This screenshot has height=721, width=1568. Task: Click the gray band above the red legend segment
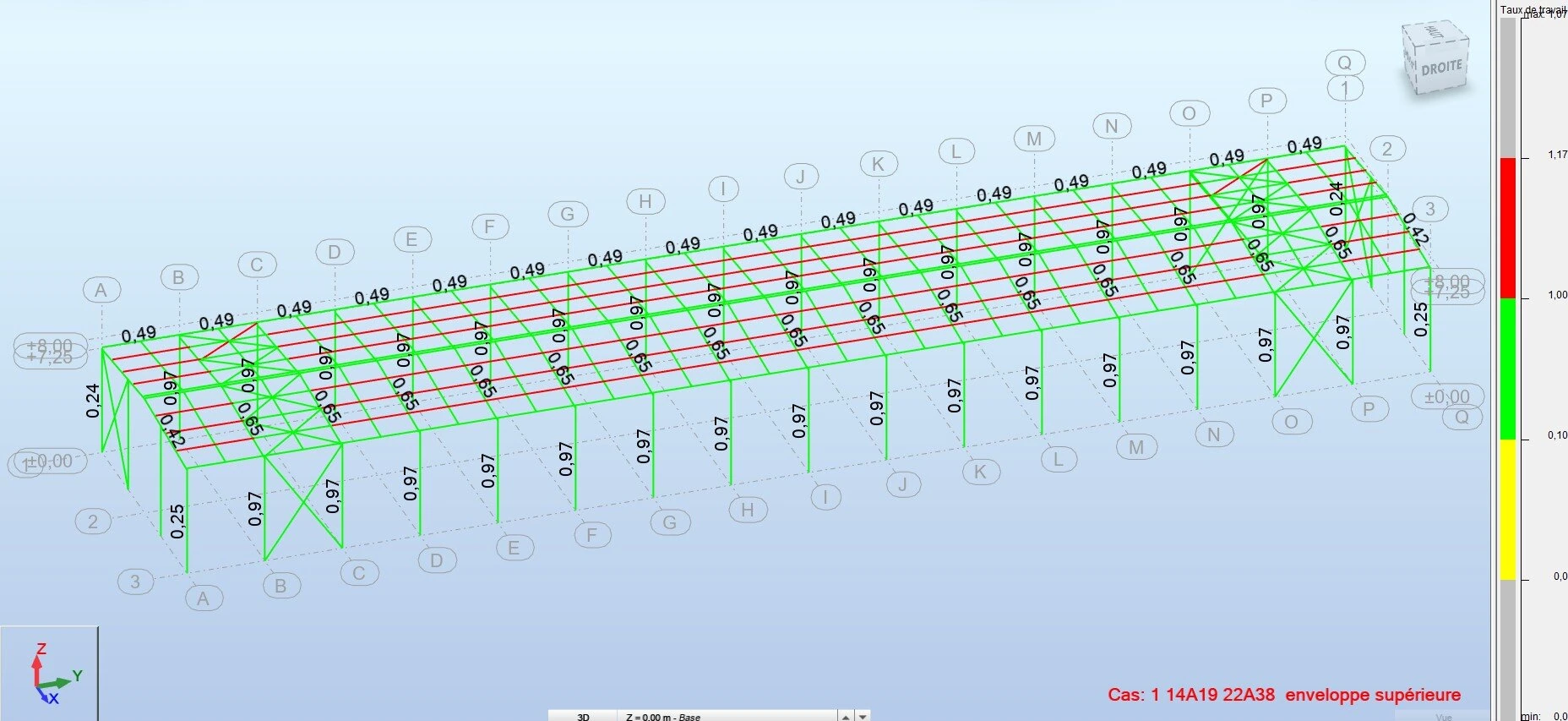(x=1508, y=88)
